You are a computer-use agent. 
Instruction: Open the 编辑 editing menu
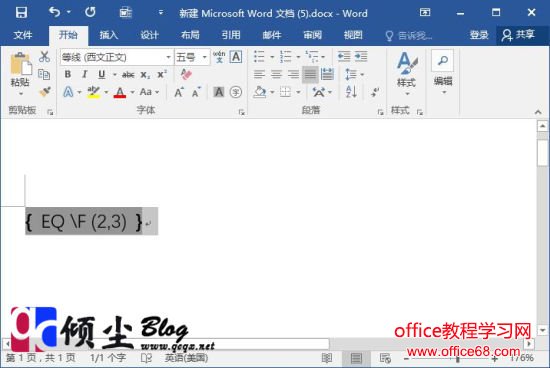(443, 73)
